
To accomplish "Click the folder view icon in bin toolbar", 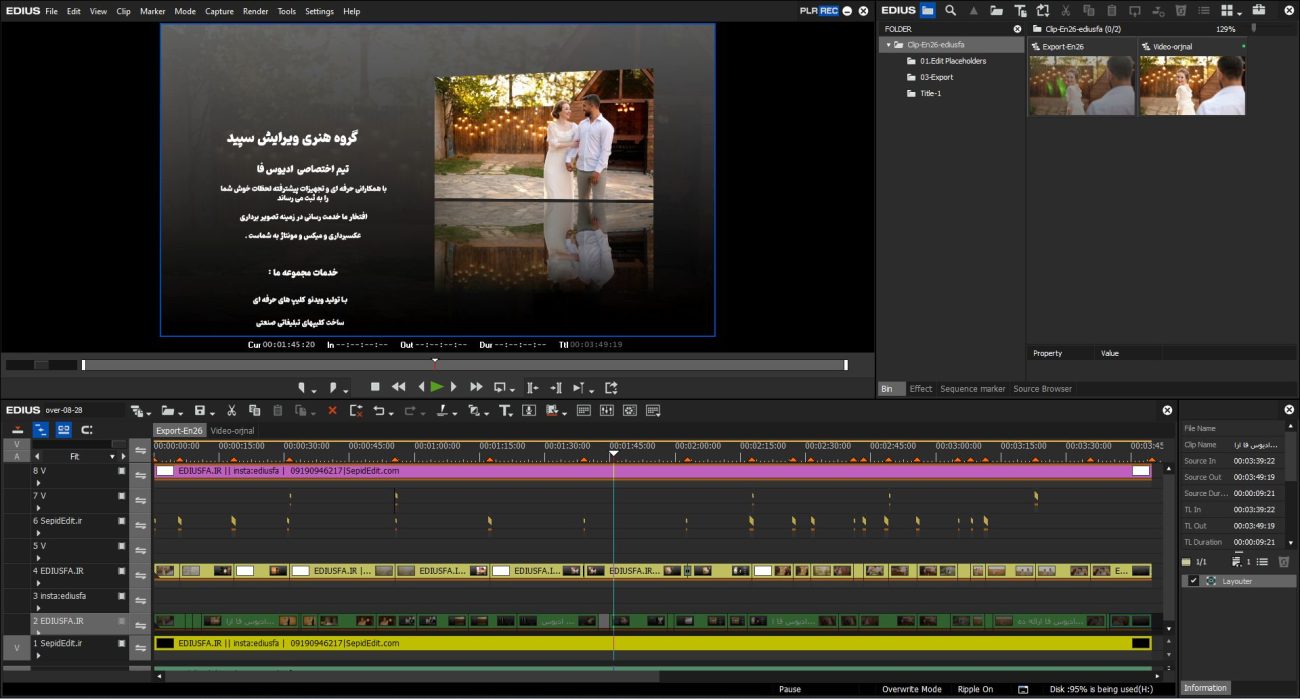I will 928,10.
